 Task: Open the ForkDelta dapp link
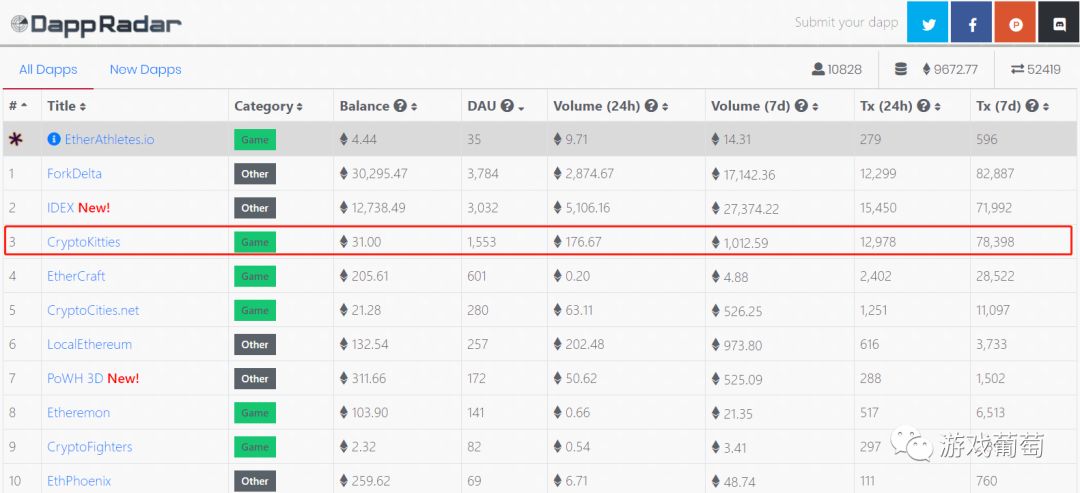[74, 173]
